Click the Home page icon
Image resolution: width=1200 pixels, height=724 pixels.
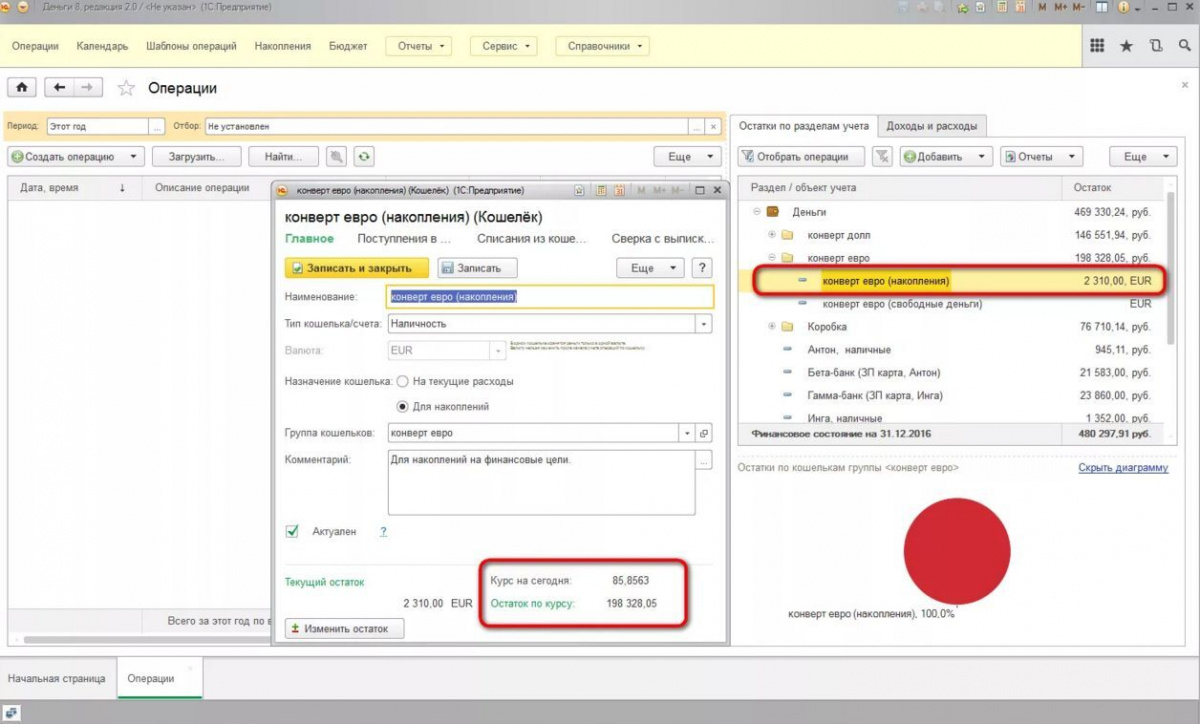(22, 88)
